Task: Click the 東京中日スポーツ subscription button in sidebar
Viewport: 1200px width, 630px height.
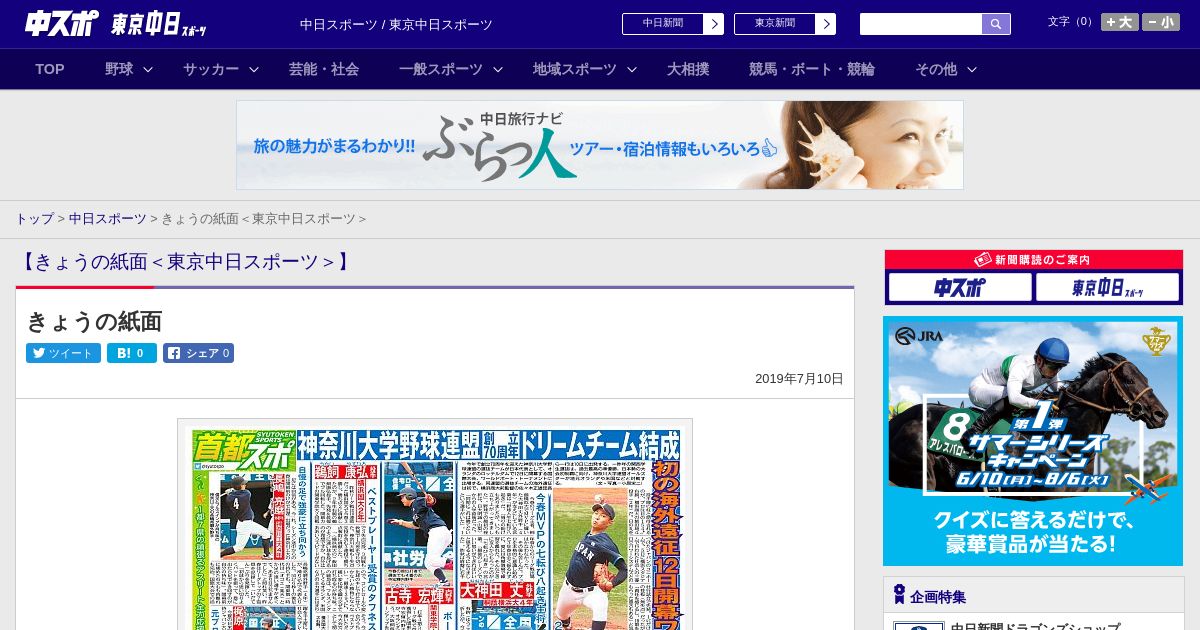Action: [1107, 288]
